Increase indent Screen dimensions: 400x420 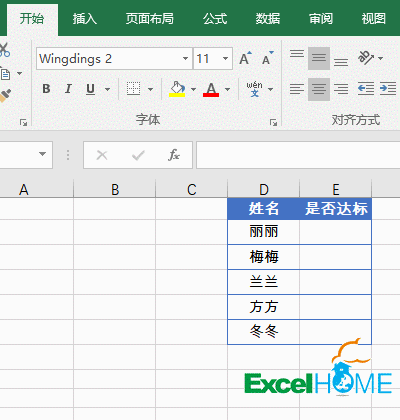pyautogui.click(x=388, y=89)
